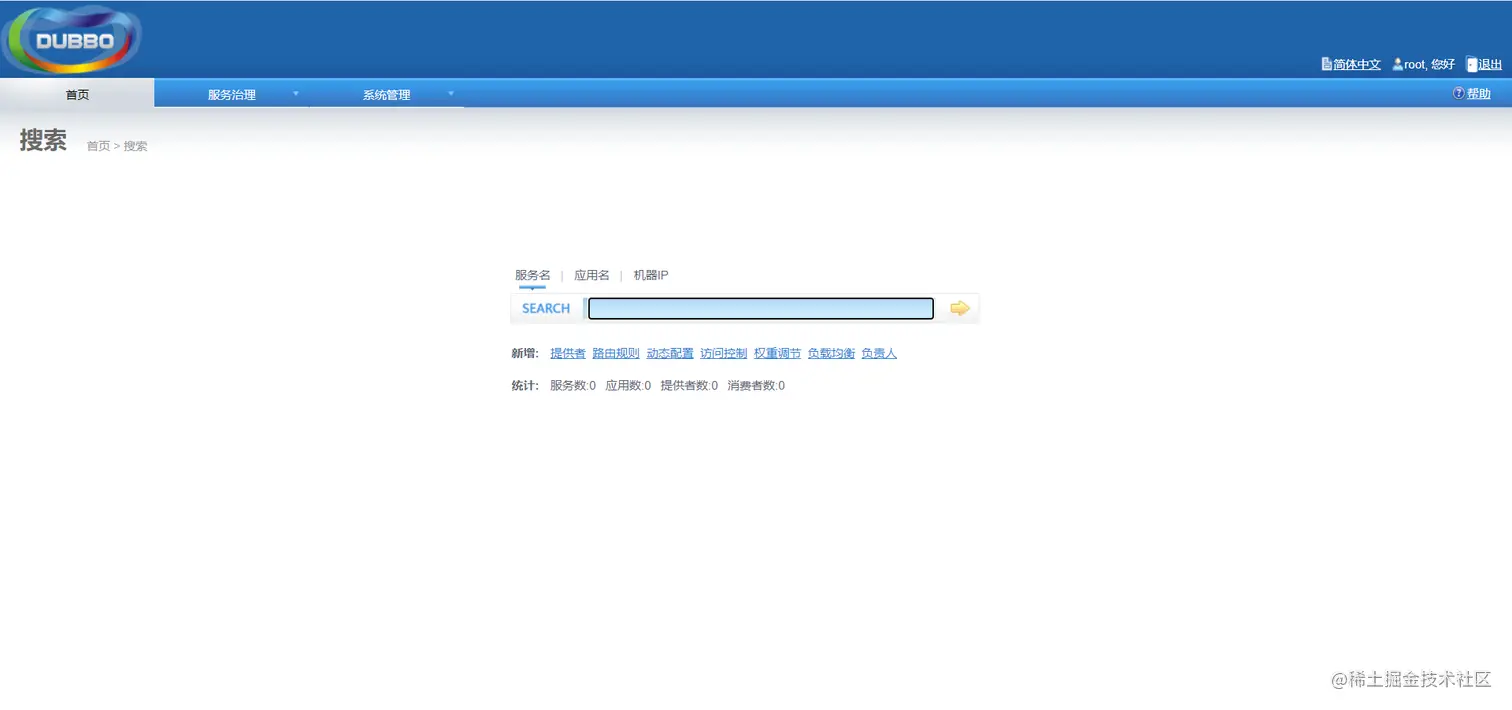The image size is (1512, 710).
Task: Click the language document icon
Action: (x=1327, y=64)
